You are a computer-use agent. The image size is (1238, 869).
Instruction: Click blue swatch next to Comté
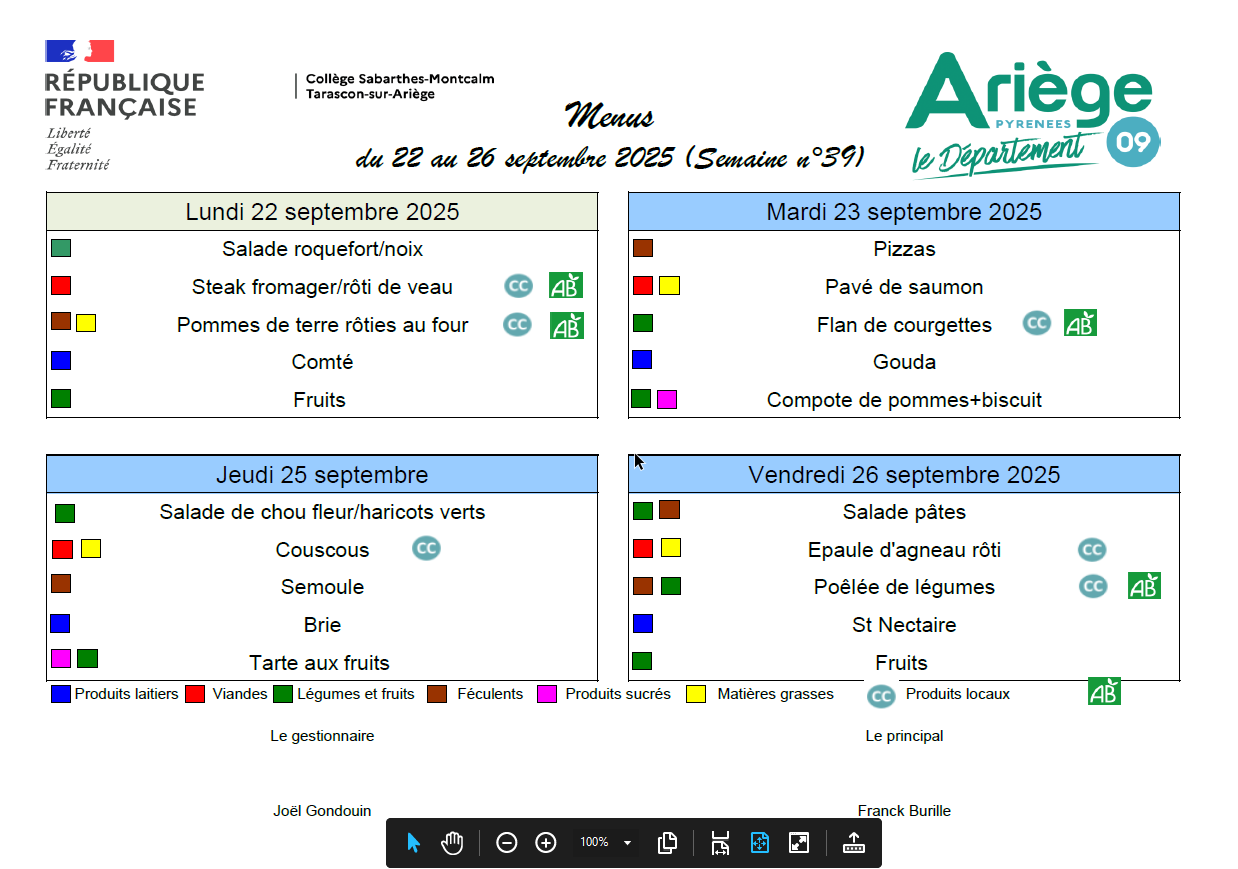tap(61, 361)
